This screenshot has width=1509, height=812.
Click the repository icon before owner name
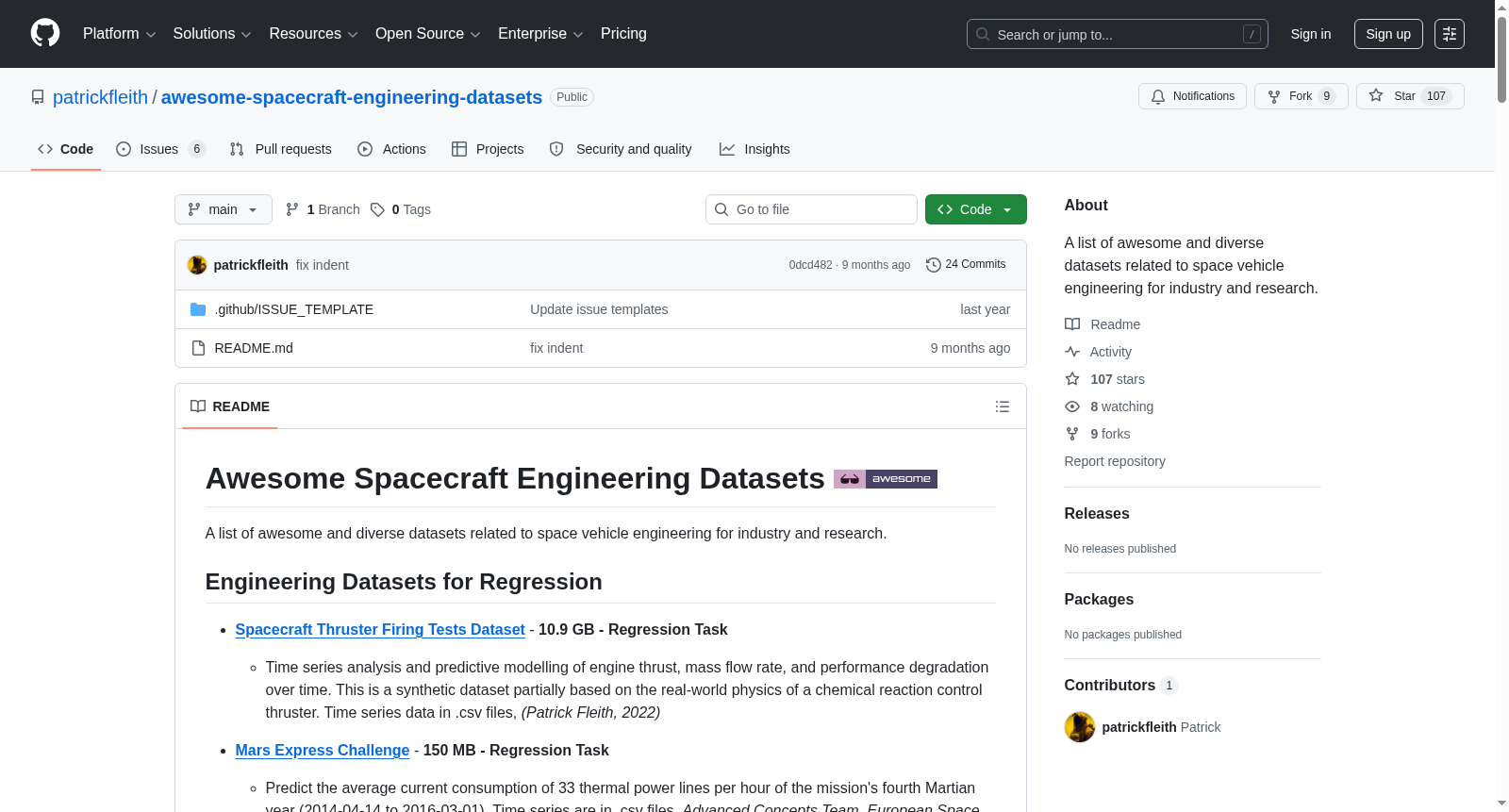coord(38,97)
